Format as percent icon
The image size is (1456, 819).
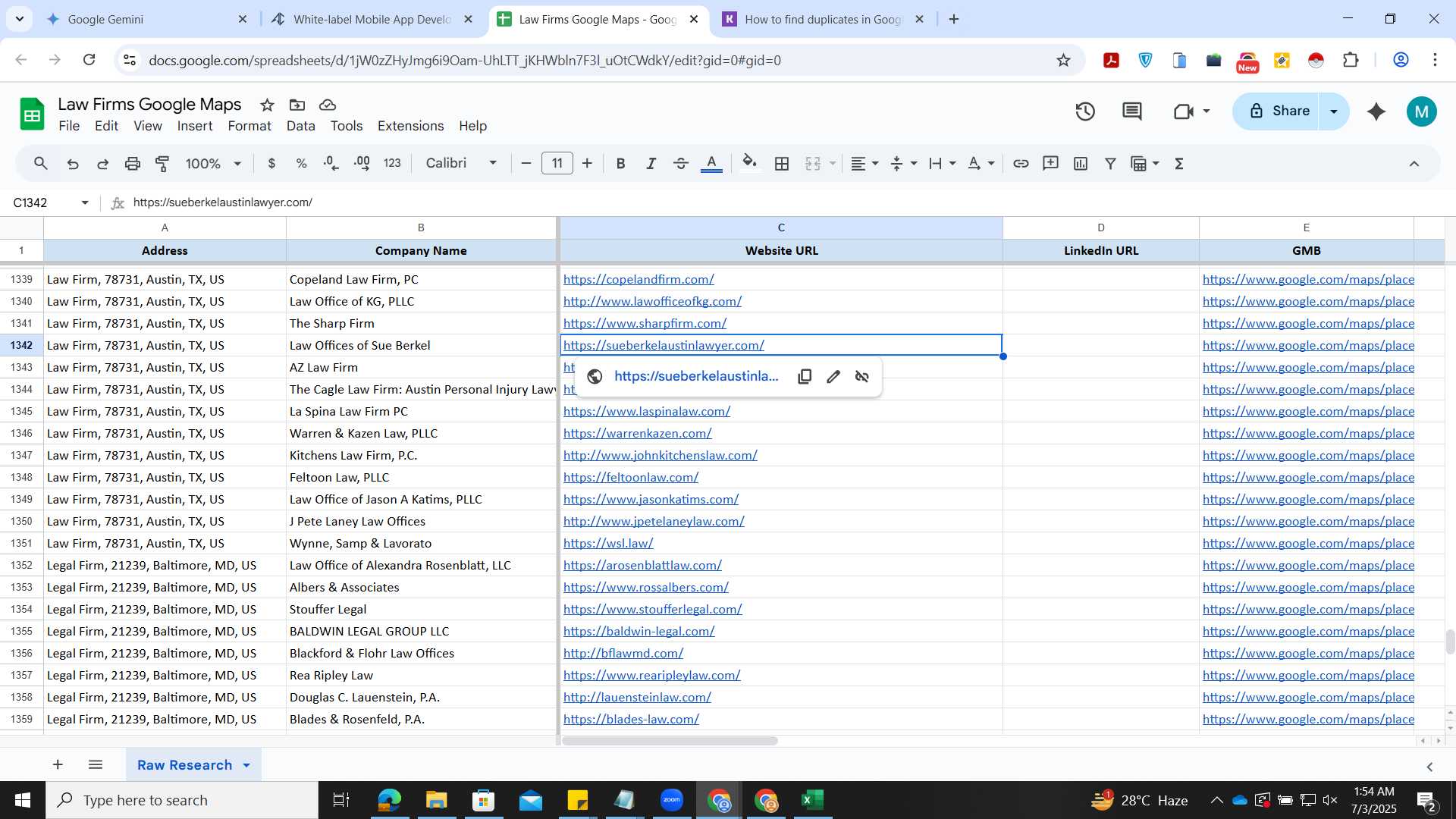[301, 163]
